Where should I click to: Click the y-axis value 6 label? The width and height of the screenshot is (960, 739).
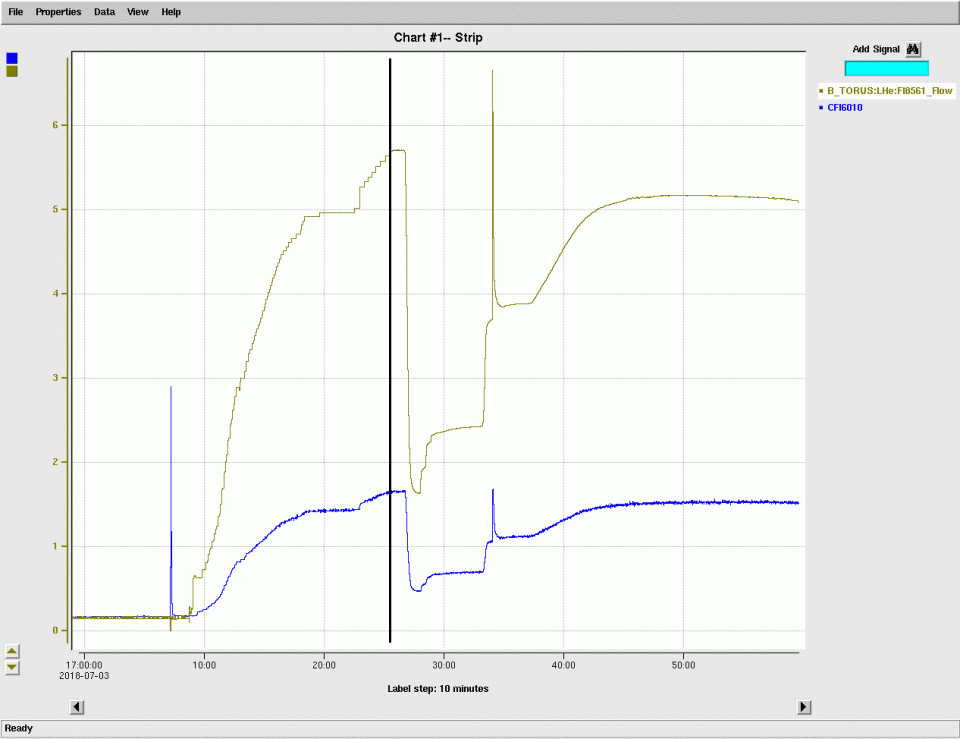[55, 125]
